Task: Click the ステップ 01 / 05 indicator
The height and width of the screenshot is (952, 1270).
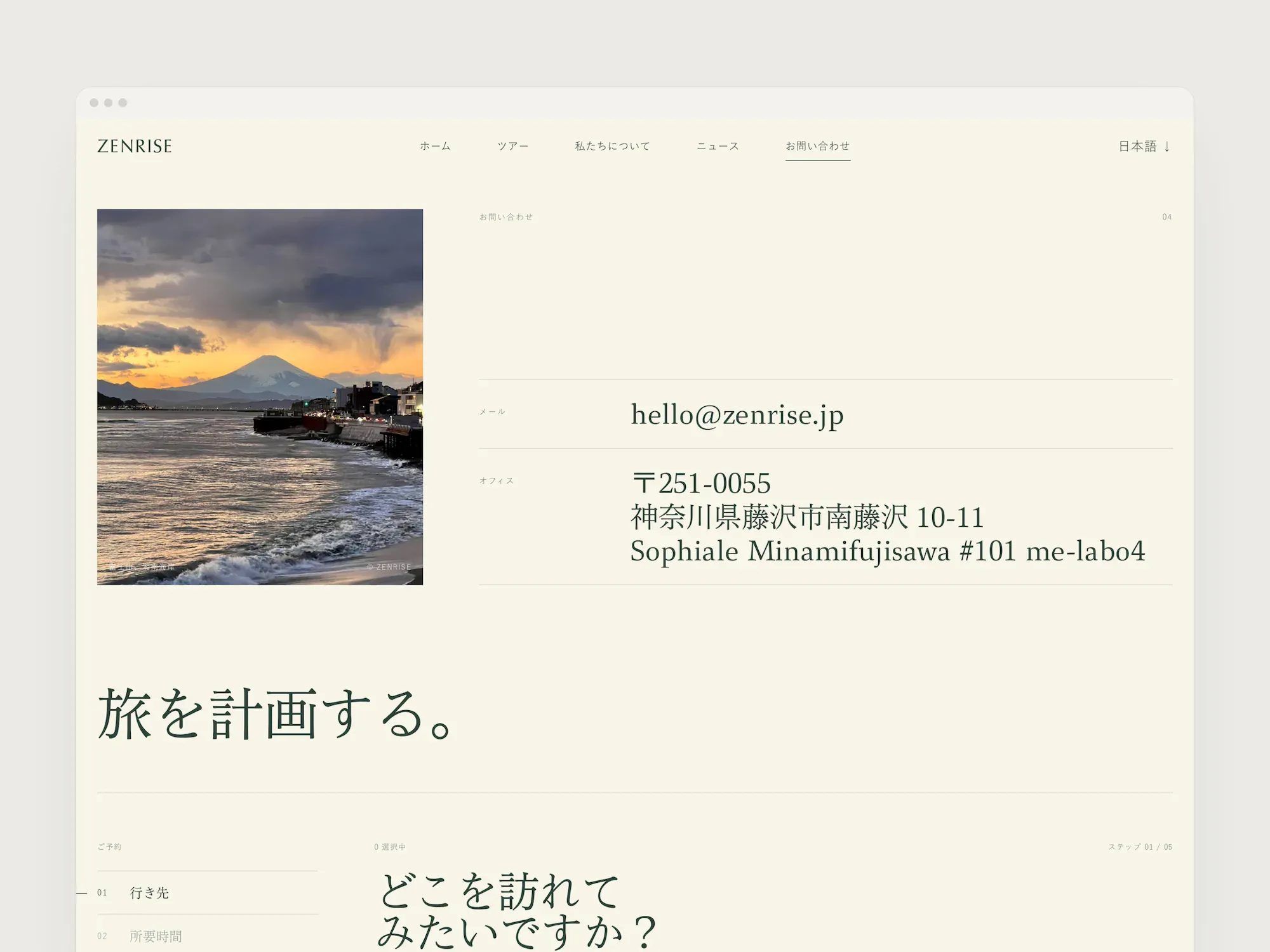Action: [x=1140, y=847]
